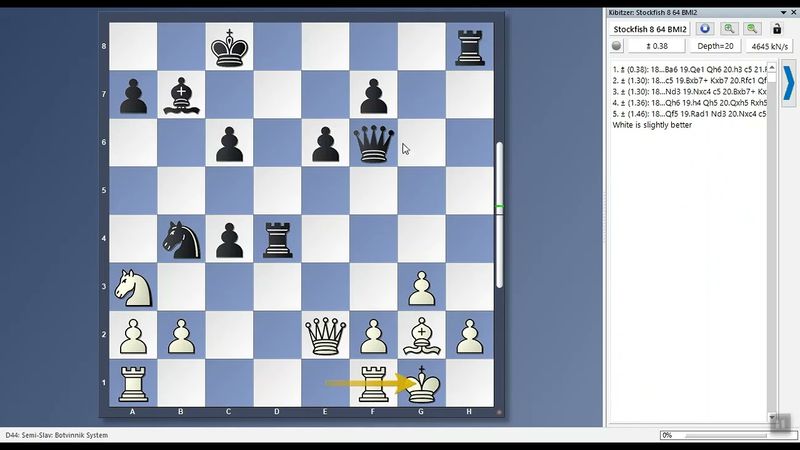Click the decrease variation lines (minus magnifier) icon

point(752,29)
